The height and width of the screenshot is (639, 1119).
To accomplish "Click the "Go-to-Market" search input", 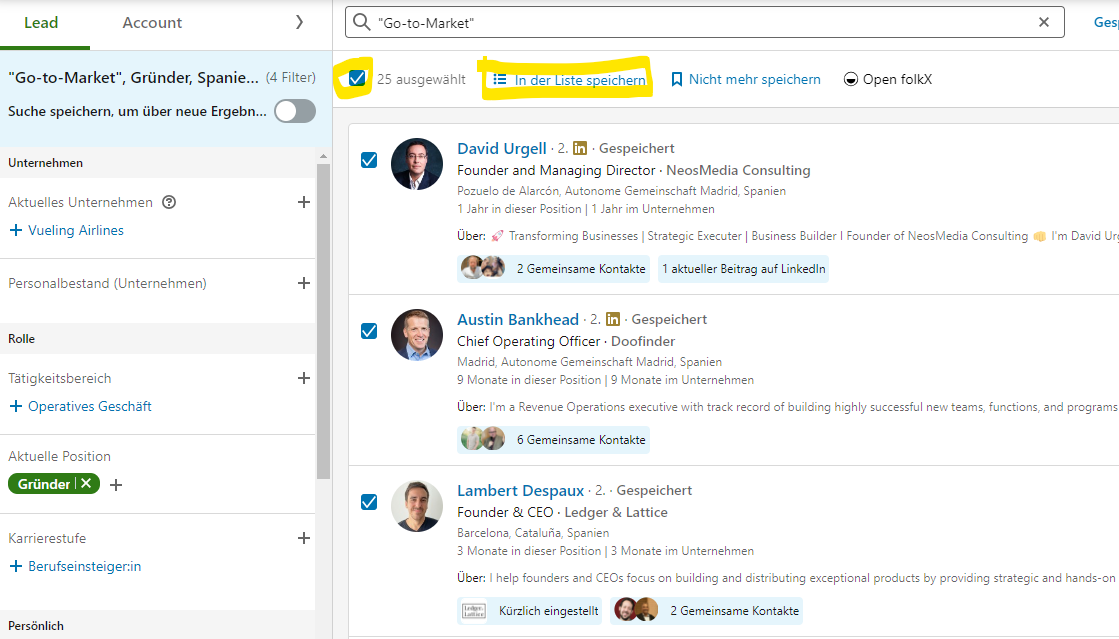I will click(704, 22).
